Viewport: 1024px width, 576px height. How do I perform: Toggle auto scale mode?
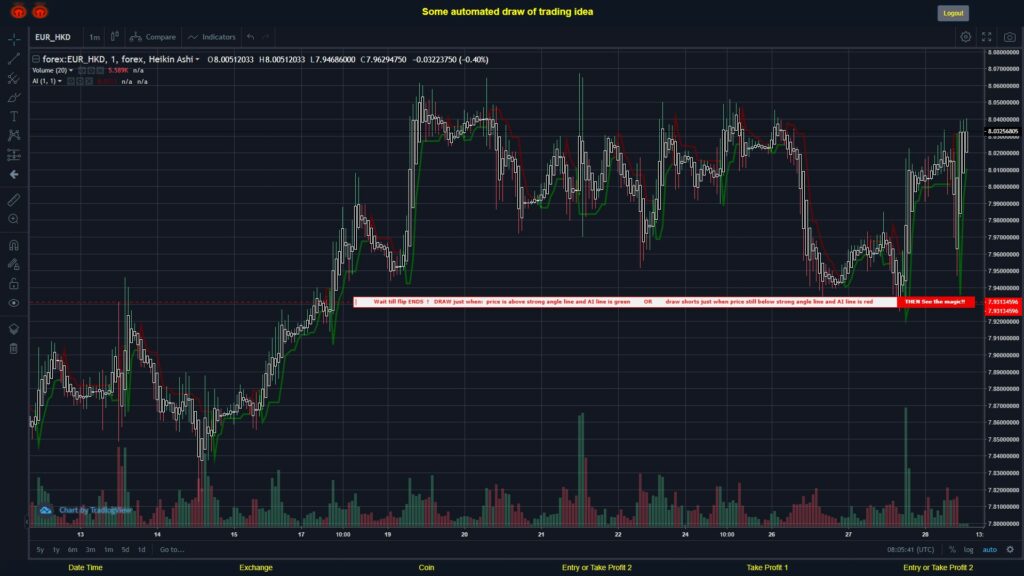[x=990, y=550]
